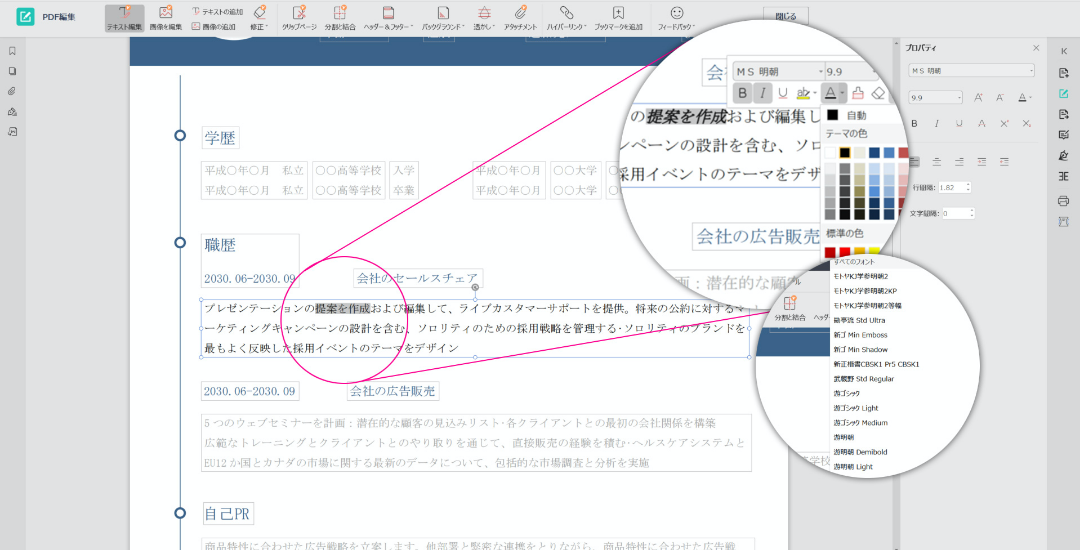
Task: Open the 修正 redaction dropdown
Action: [x=260, y=19]
